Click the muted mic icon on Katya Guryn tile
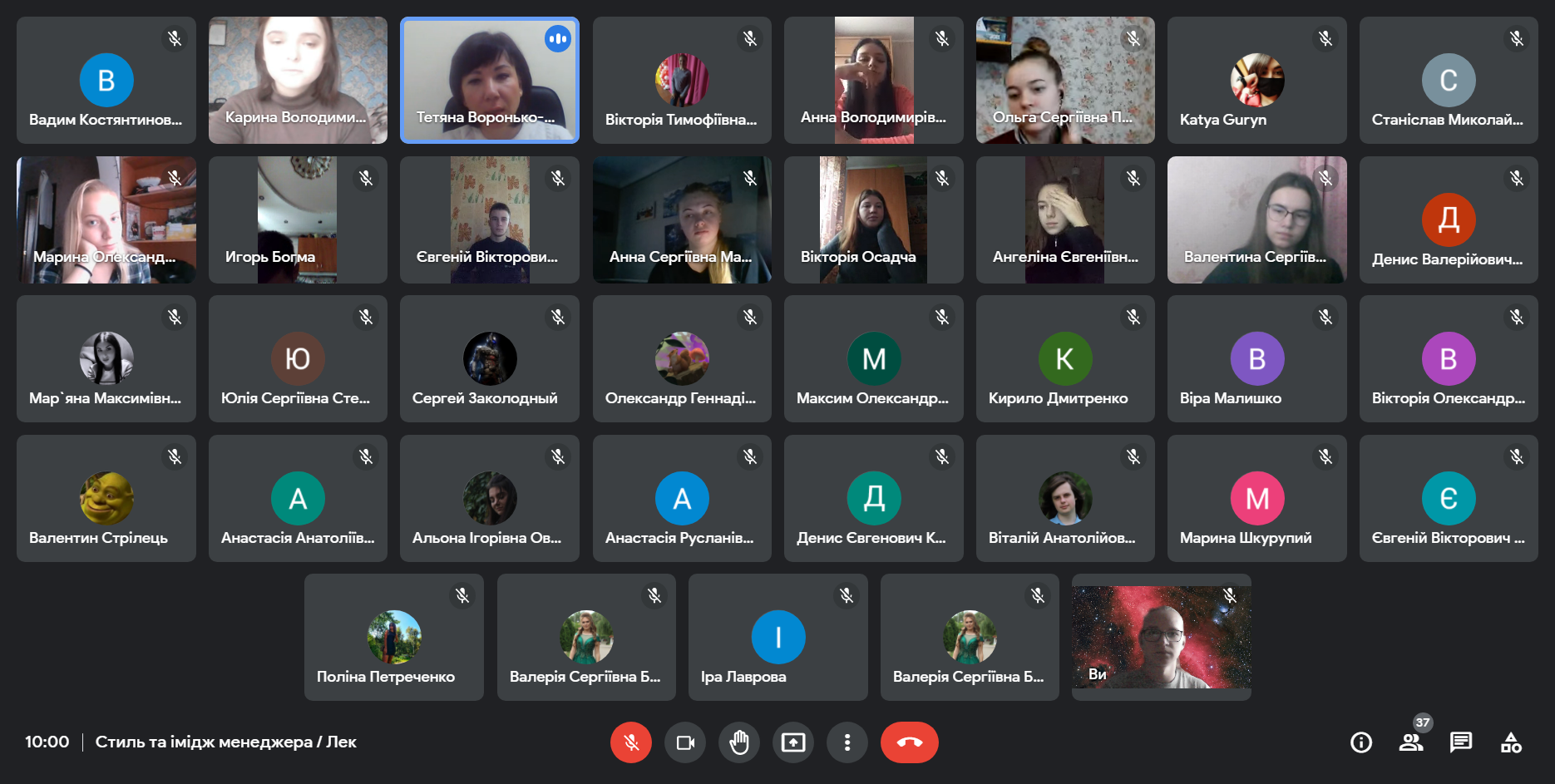The image size is (1555, 784). [x=1325, y=38]
